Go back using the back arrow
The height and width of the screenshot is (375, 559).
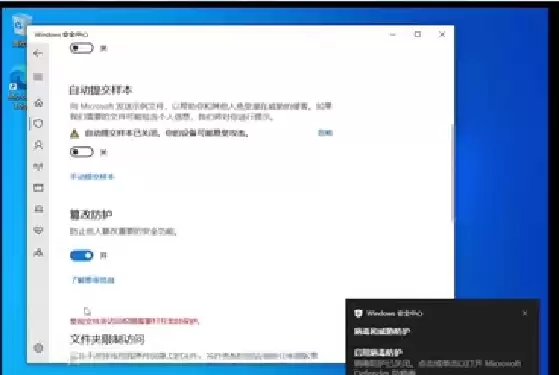pyautogui.click(x=38, y=53)
